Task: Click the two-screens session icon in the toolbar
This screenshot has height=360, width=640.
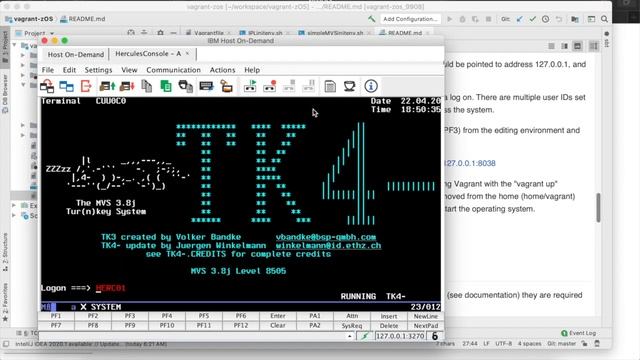Action: click(67, 86)
